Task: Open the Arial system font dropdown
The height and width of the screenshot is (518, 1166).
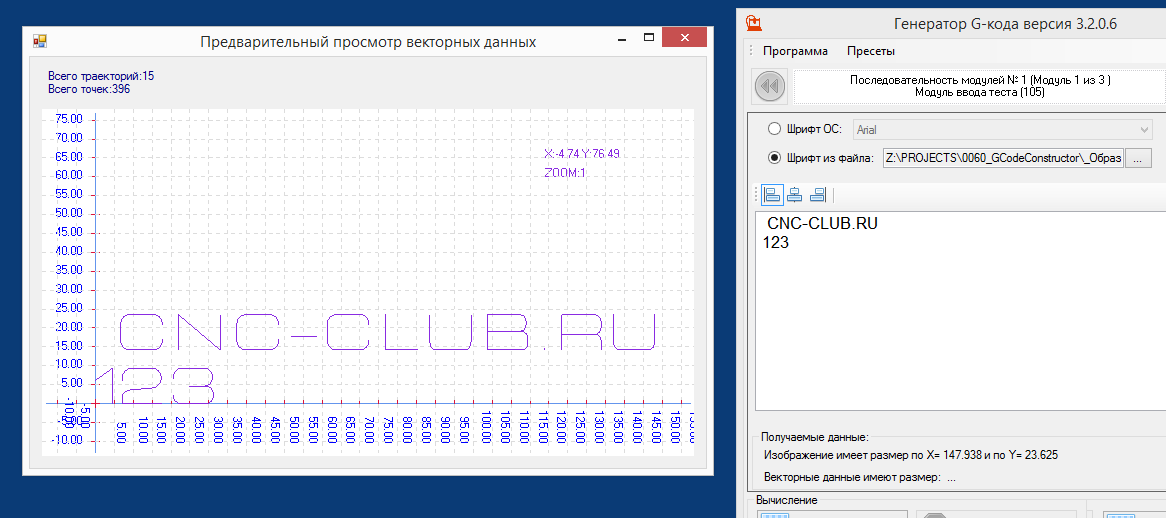Action: (1002, 129)
